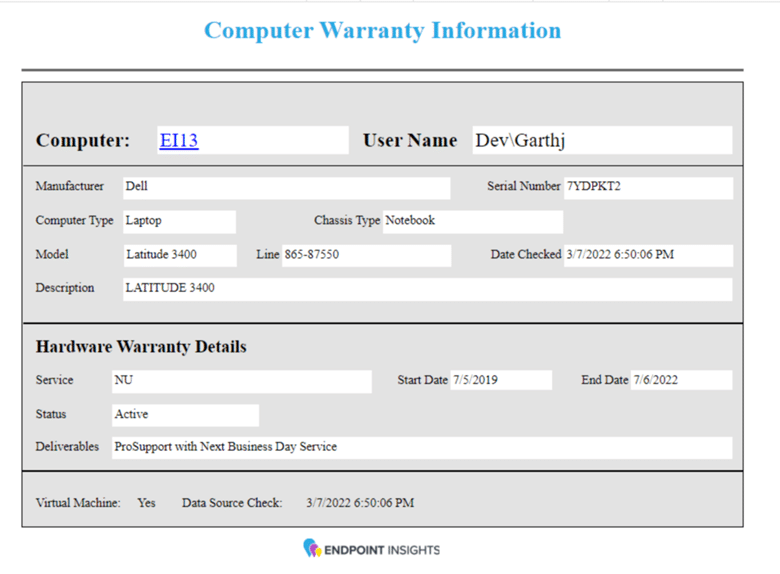
Task: Open the EI13 computer link
Action: point(179,141)
